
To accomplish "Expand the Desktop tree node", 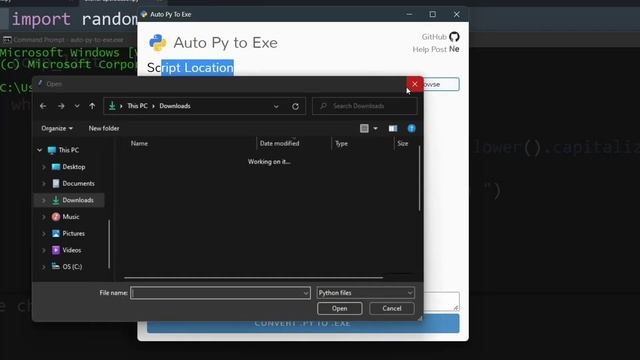I will (x=44, y=167).
